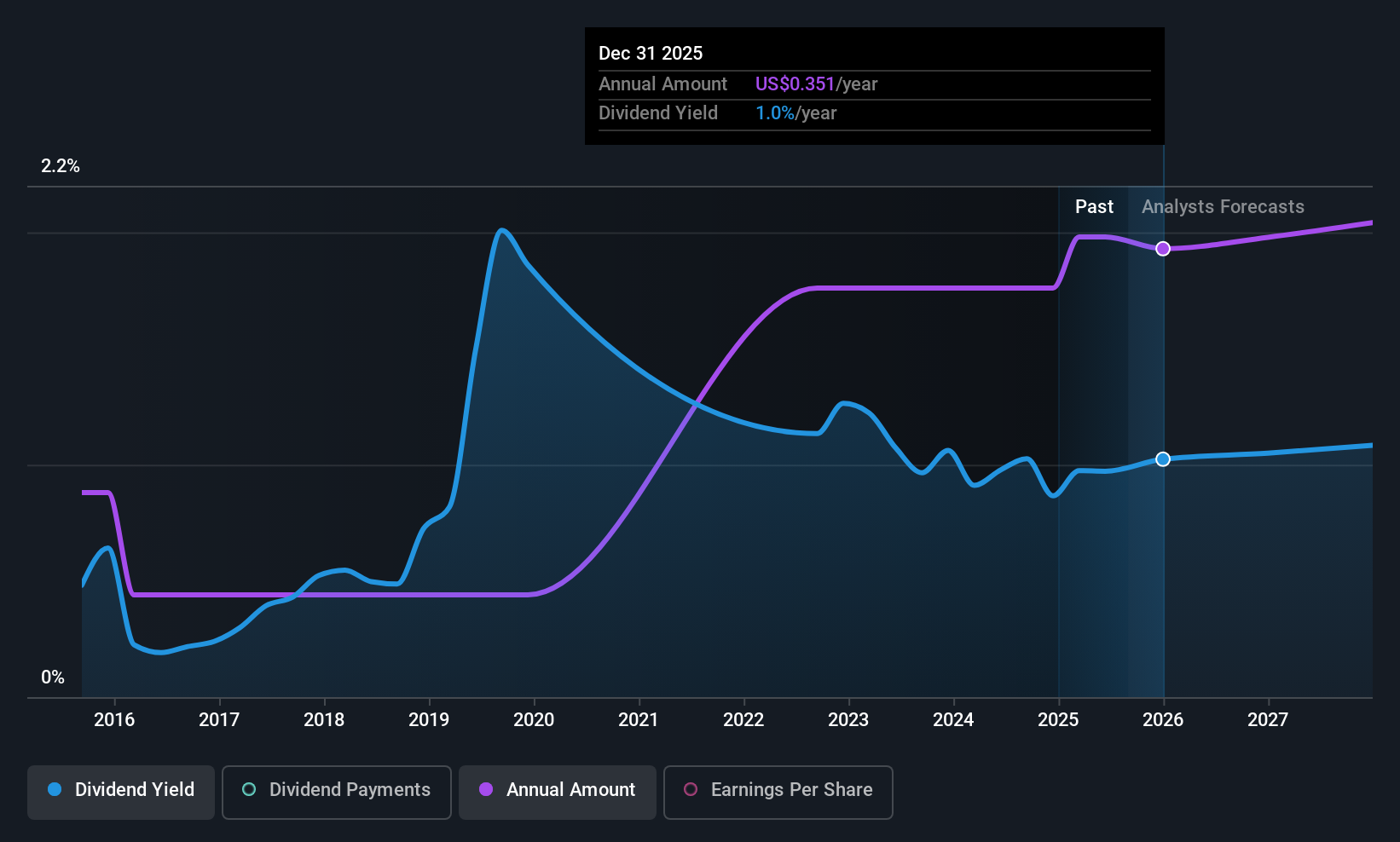The height and width of the screenshot is (842, 1400).
Task: Show the Earnings Per Share series
Action: [778, 792]
